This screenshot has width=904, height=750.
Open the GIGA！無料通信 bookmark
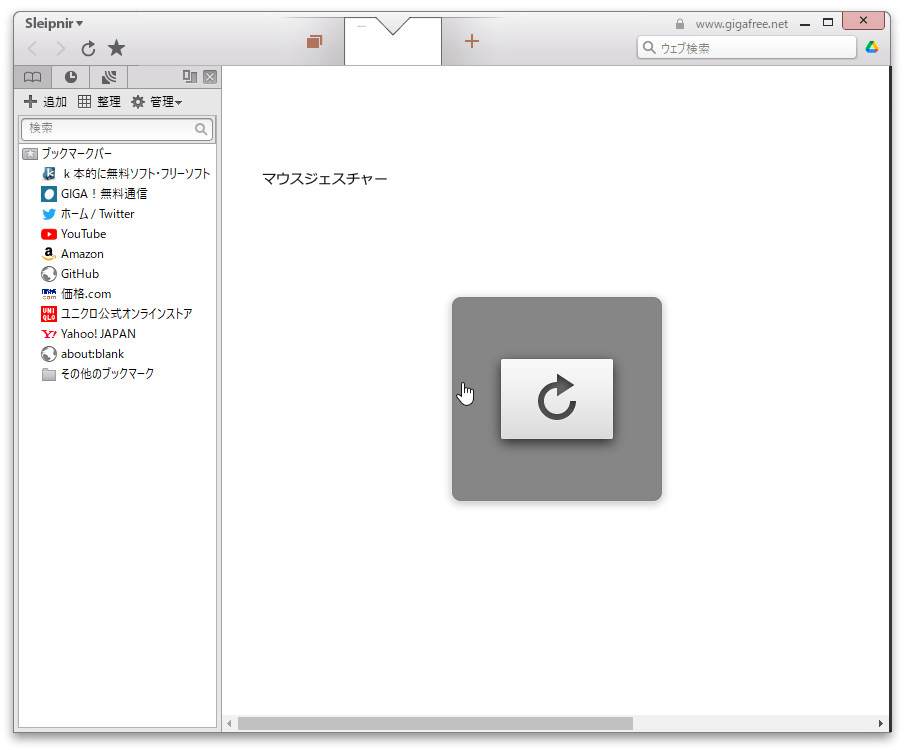(x=94, y=194)
